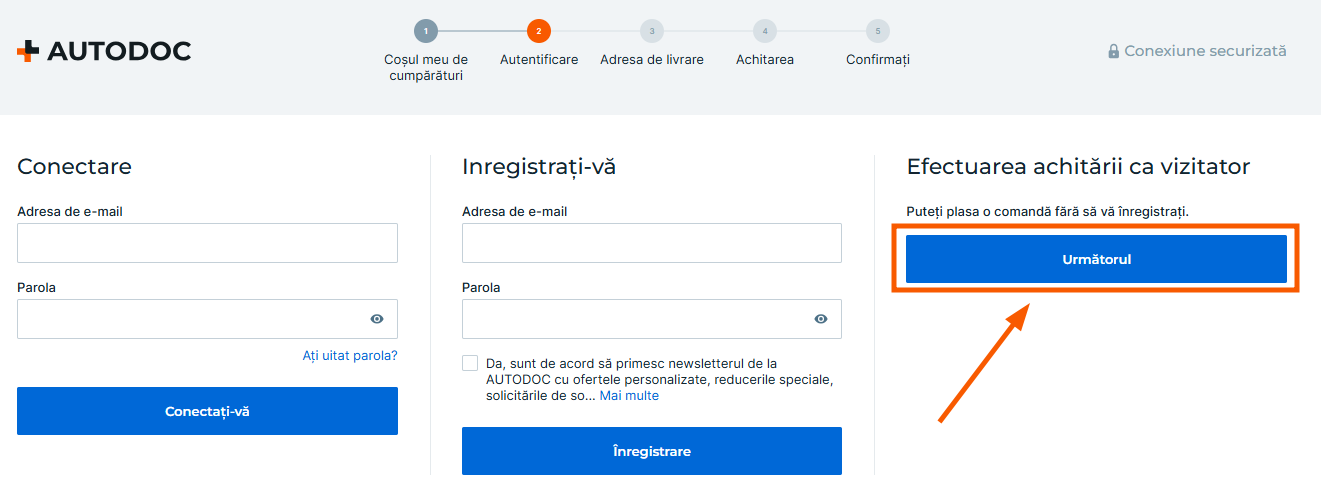Click step 3 Adresa de livrare circle

coord(652,31)
